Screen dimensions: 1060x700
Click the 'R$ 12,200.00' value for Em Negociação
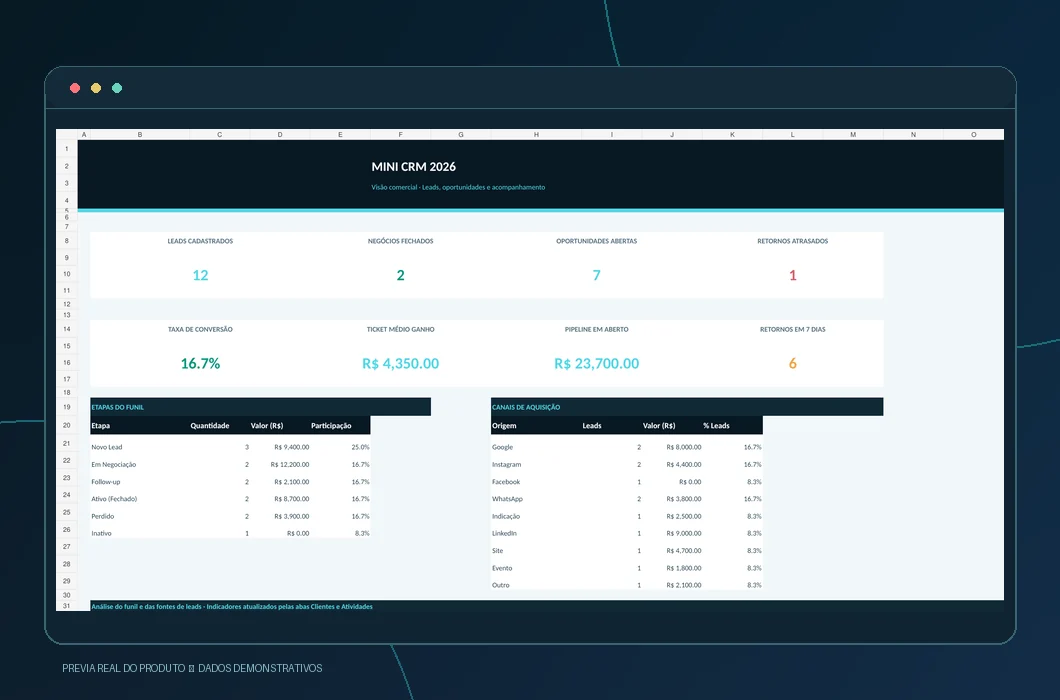[x=290, y=465]
